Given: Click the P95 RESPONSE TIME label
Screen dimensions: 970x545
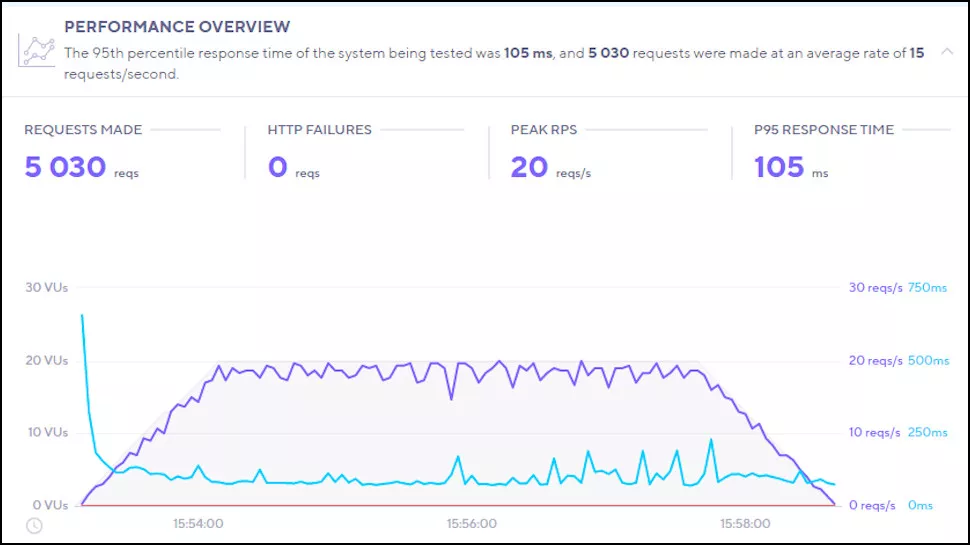Looking at the screenshot, I should pyautogui.click(x=823, y=129).
